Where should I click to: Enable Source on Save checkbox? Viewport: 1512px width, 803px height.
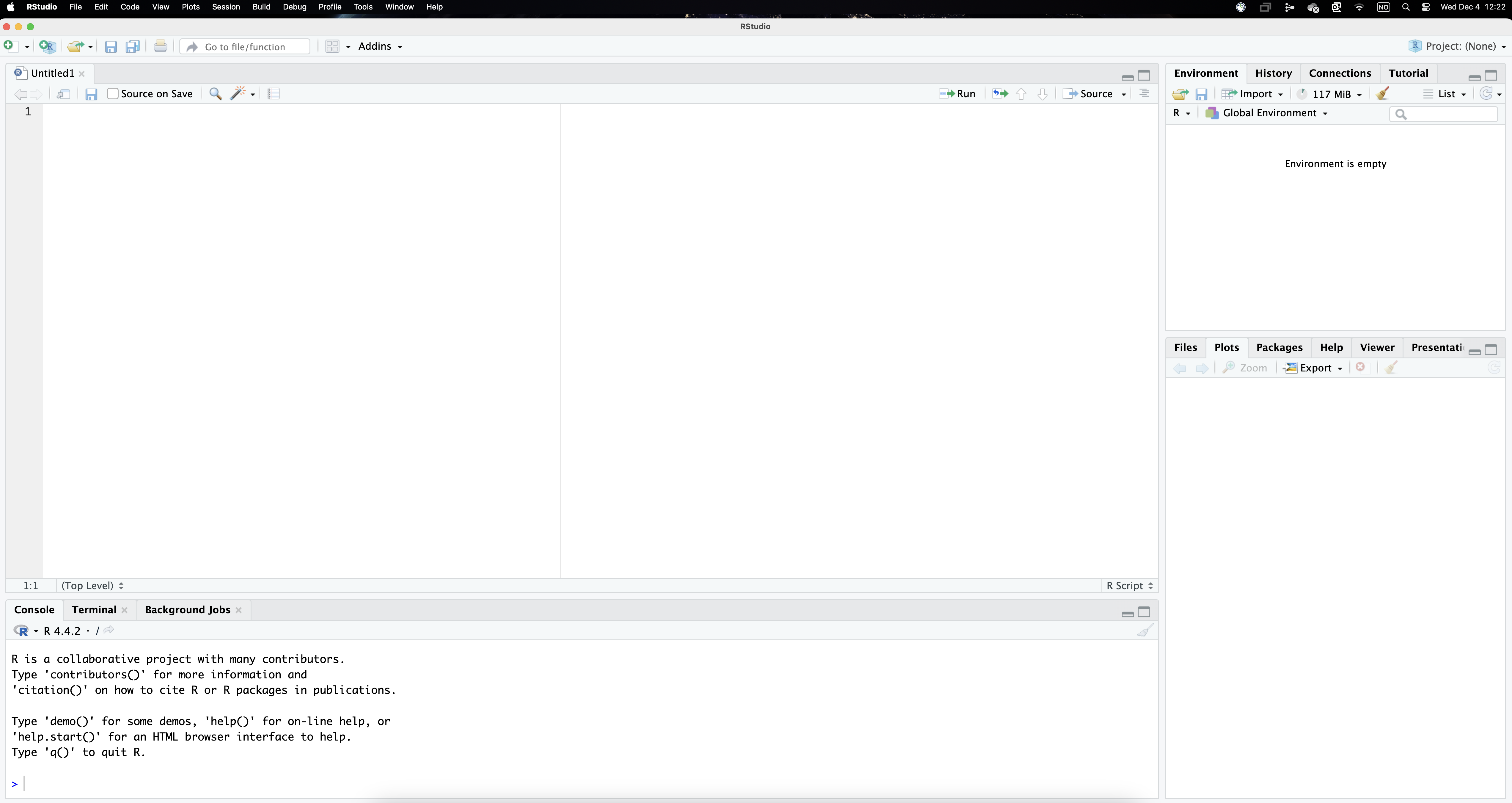tap(113, 94)
